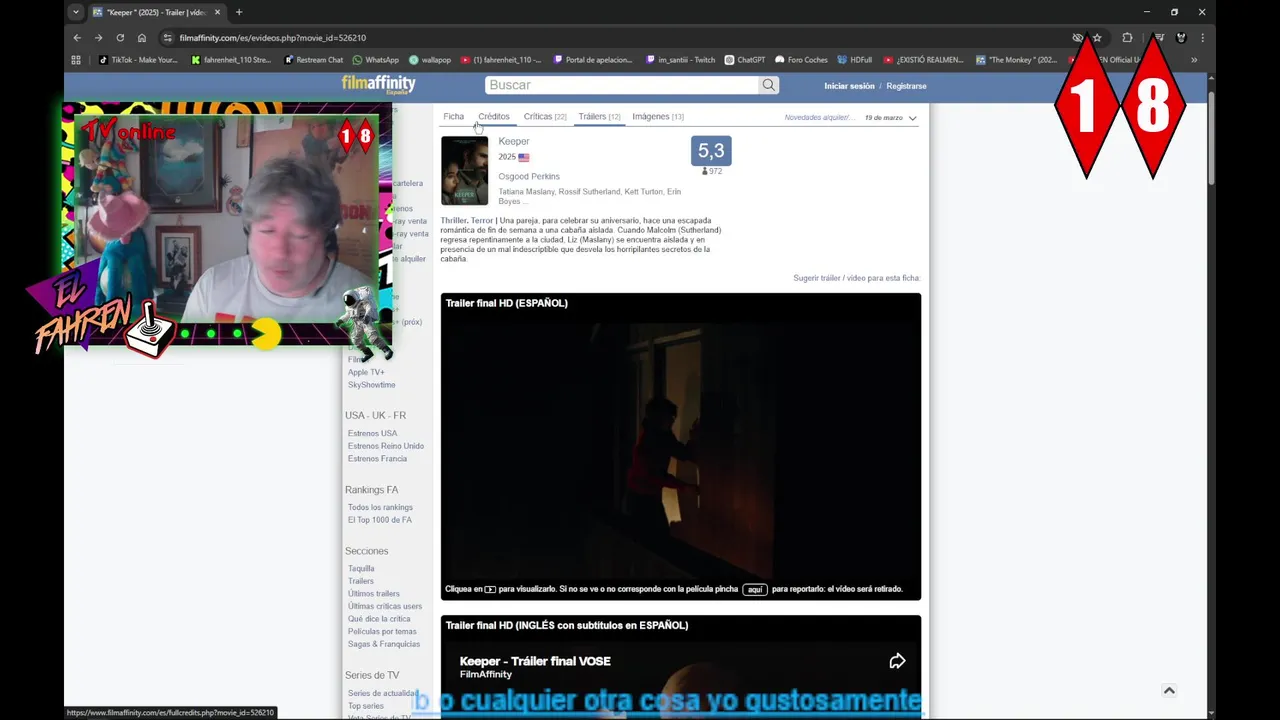Open the Portal de apelacion bookmark

[593, 60]
